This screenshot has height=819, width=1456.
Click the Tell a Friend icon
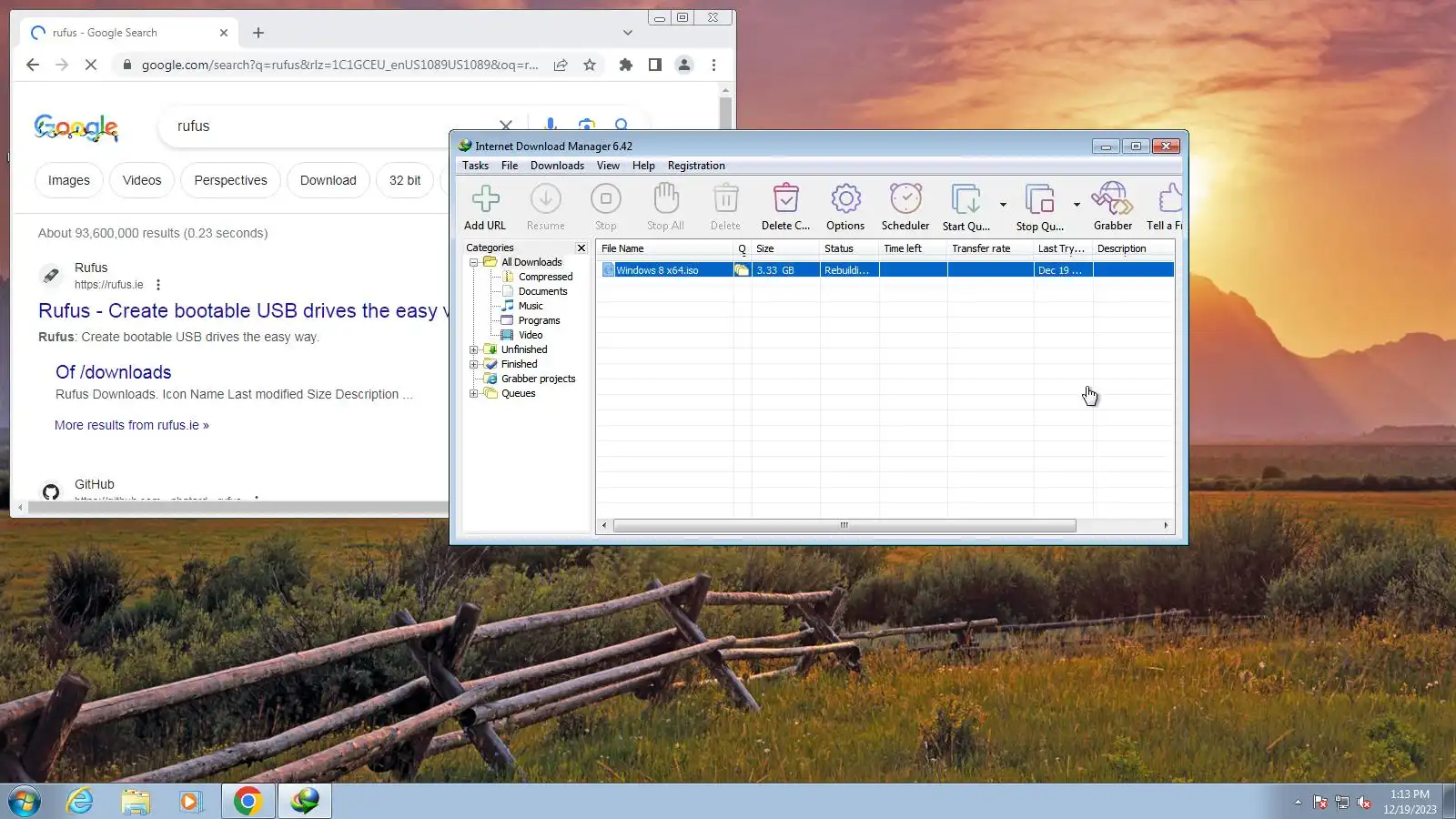(1170, 199)
